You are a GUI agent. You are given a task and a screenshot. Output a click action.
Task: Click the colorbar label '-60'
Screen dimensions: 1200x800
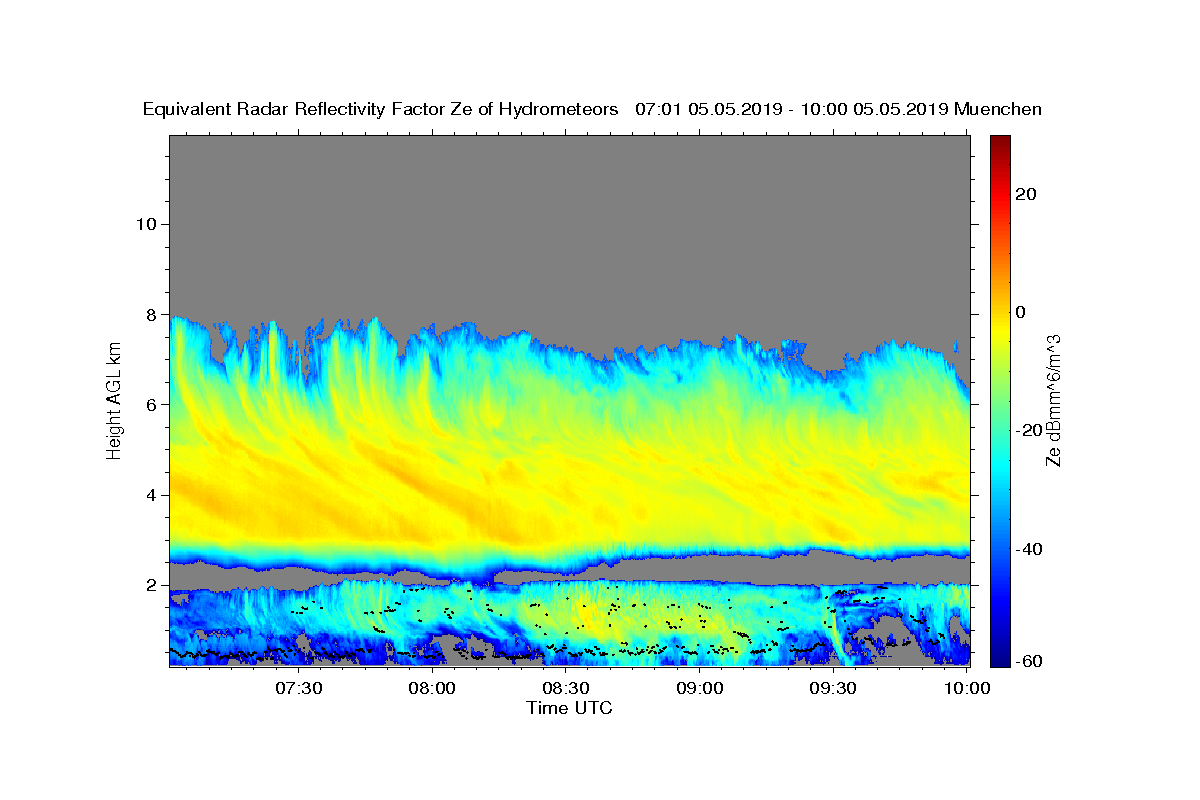1030,661
